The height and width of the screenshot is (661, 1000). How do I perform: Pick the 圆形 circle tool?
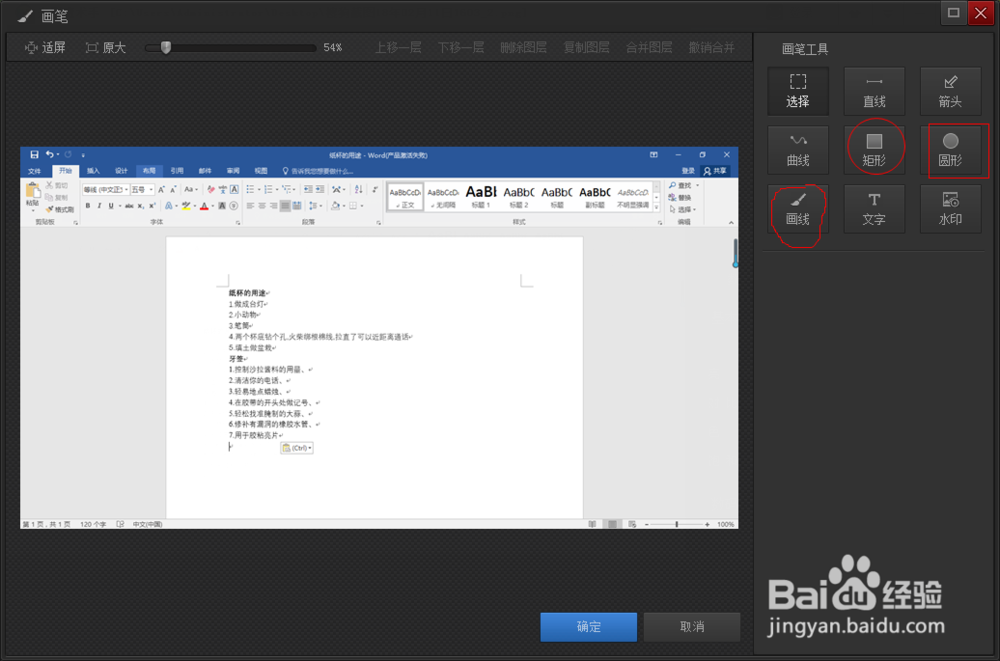tap(950, 150)
